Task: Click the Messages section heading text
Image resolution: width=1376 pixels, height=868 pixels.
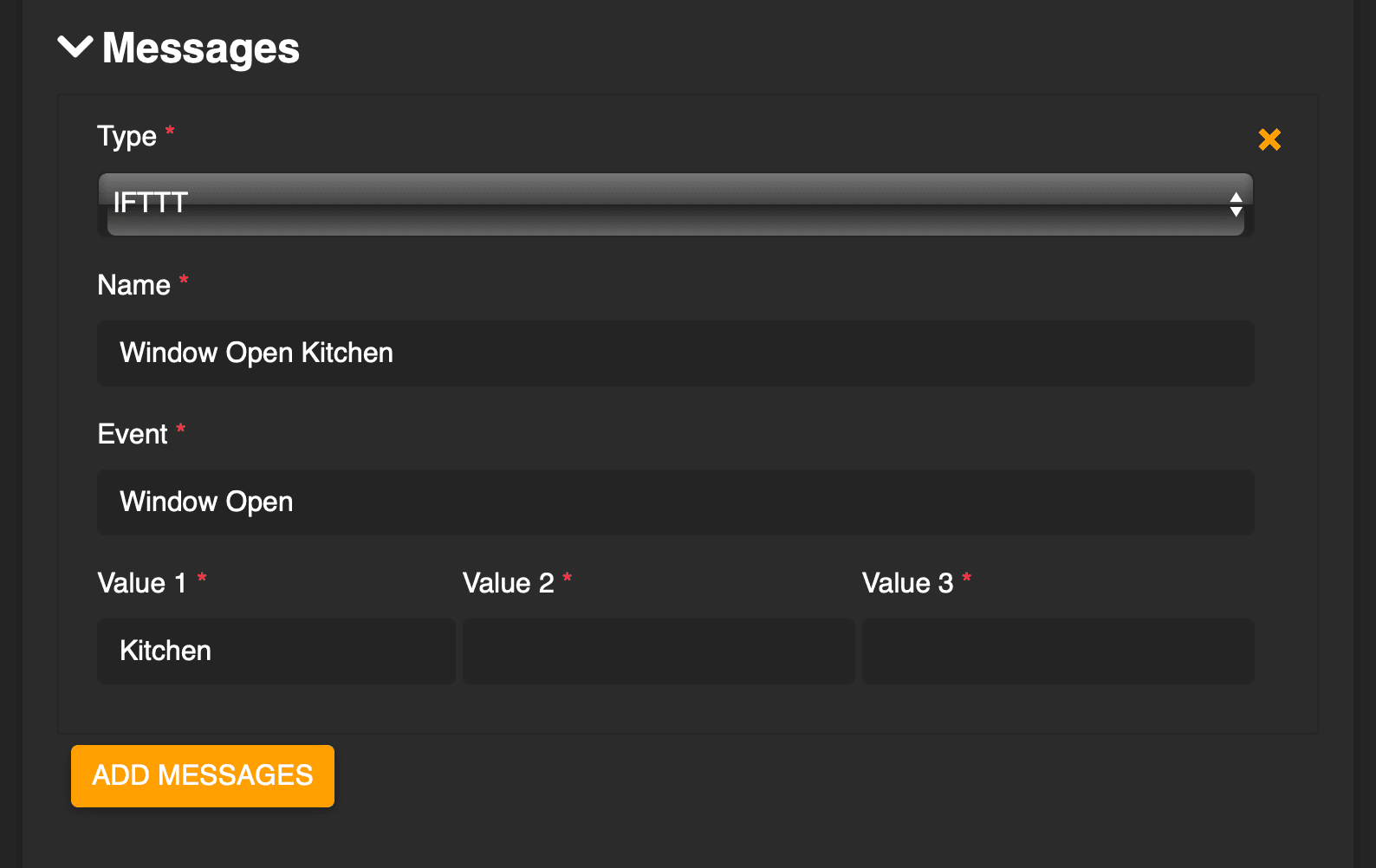Action: [201, 49]
